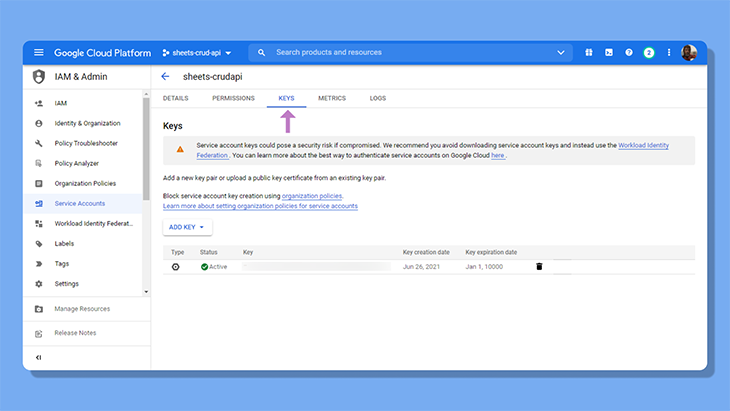Open the gift icon in top bar
Image resolution: width=730 pixels, height=411 pixels.
589,53
